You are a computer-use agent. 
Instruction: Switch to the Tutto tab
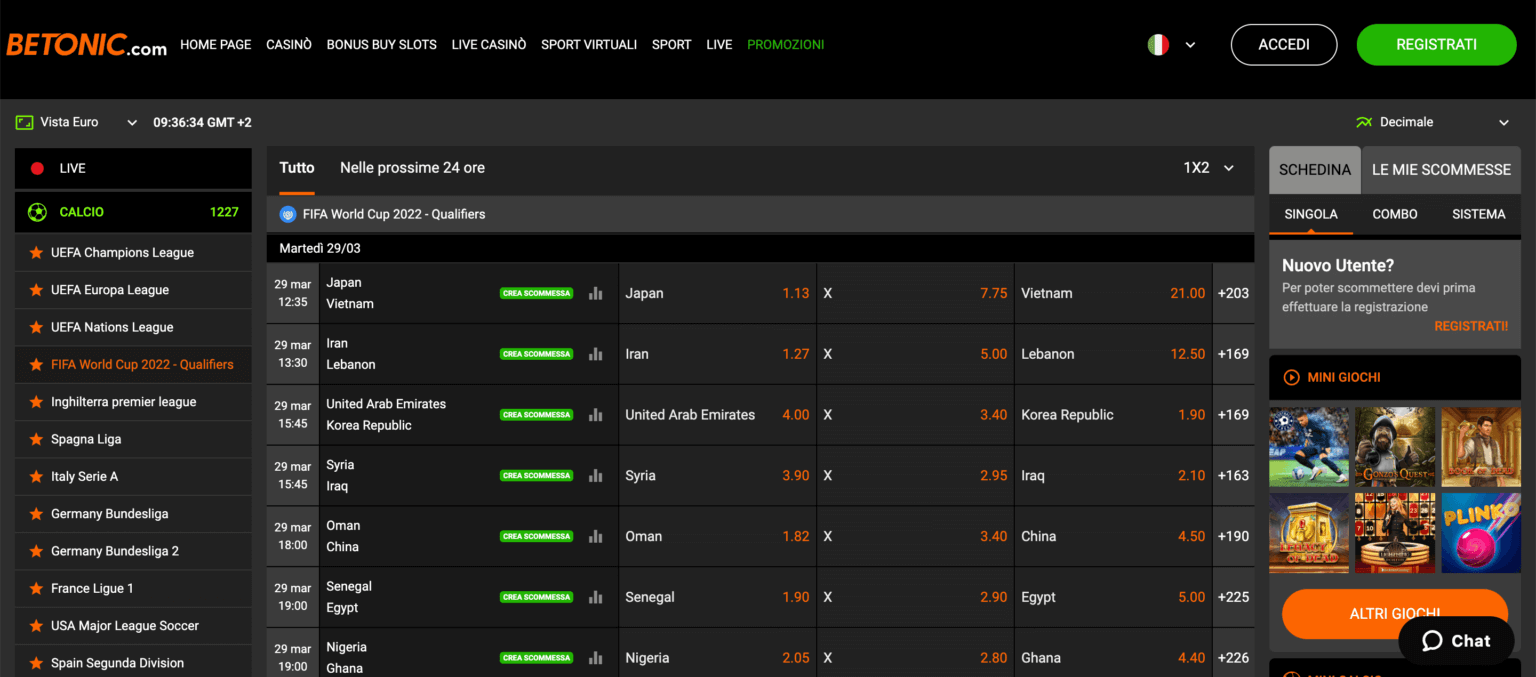coord(297,168)
